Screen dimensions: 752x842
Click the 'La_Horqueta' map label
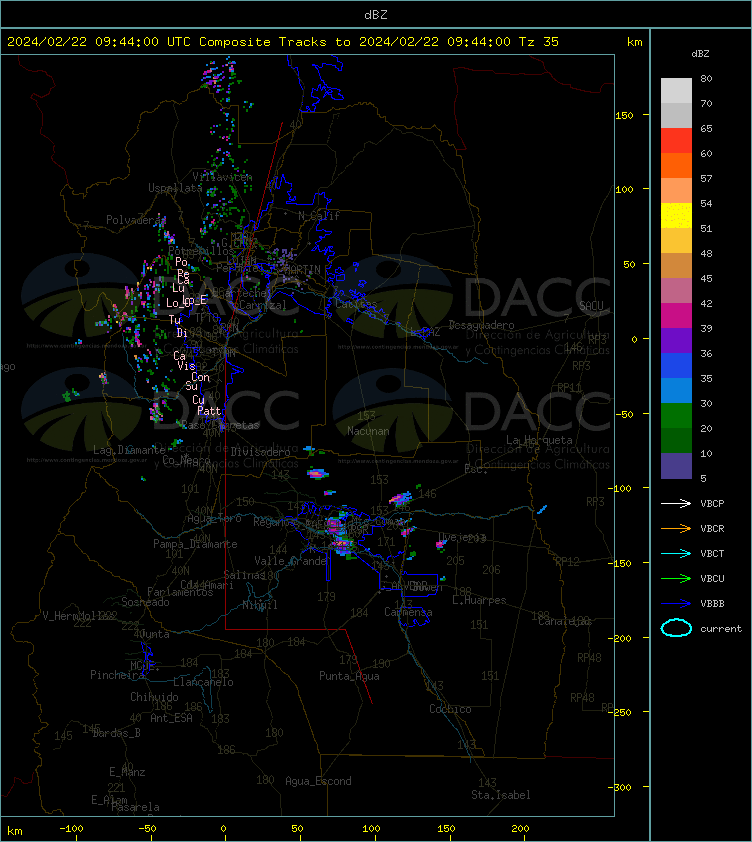pos(539,440)
